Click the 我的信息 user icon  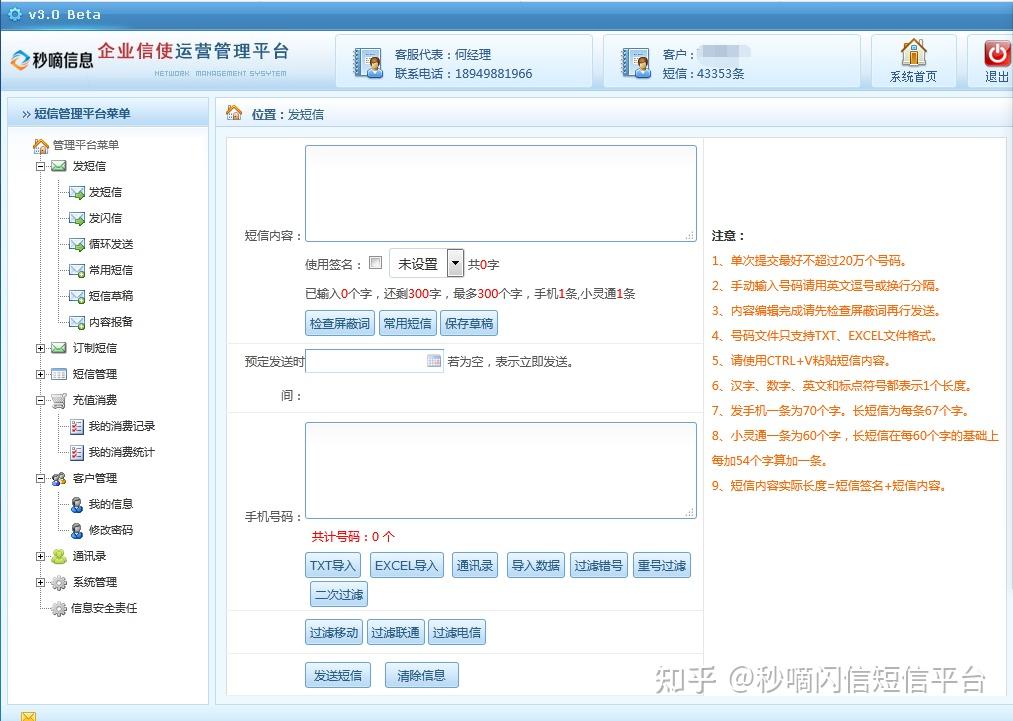[x=77, y=505]
